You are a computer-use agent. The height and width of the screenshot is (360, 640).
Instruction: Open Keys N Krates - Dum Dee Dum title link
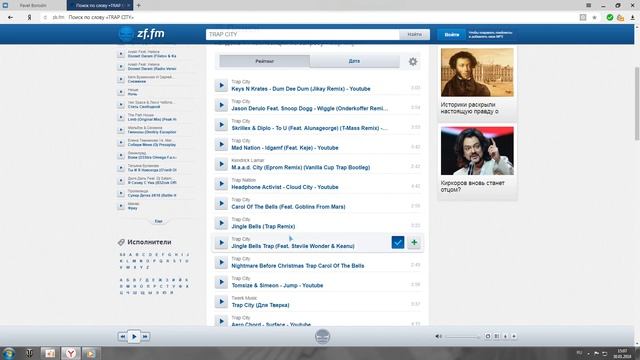click(x=301, y=89)
